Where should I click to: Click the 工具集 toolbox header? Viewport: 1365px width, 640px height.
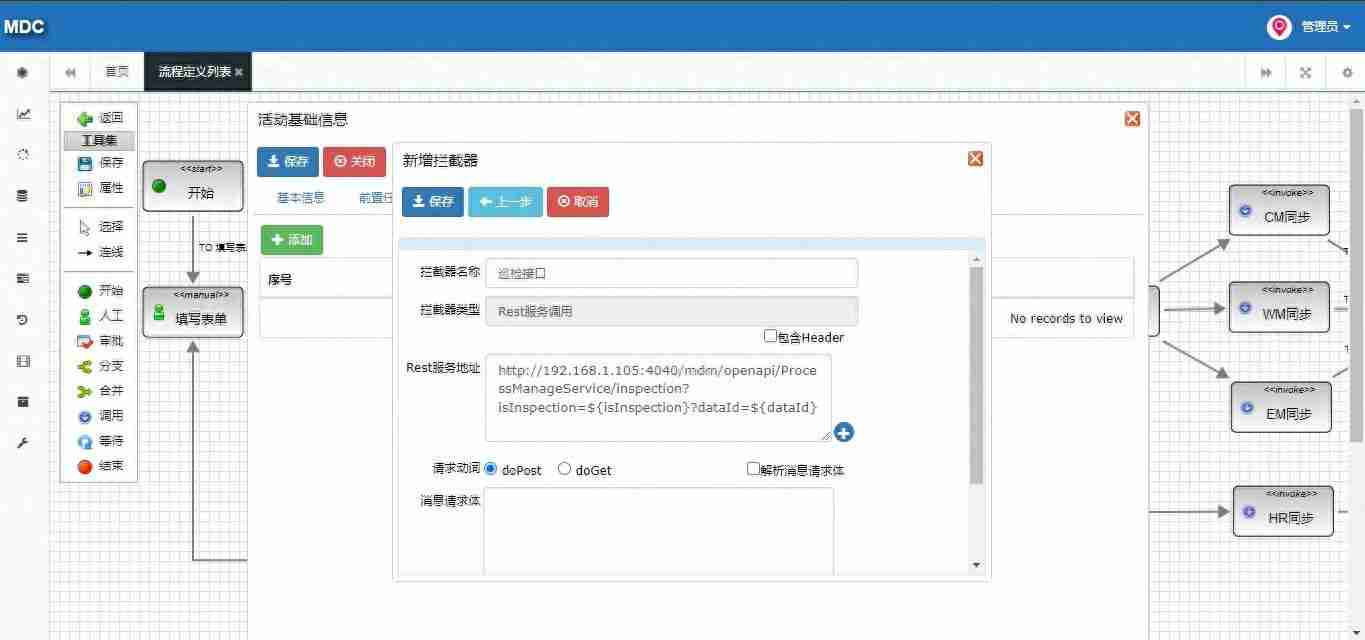[99, 141]
